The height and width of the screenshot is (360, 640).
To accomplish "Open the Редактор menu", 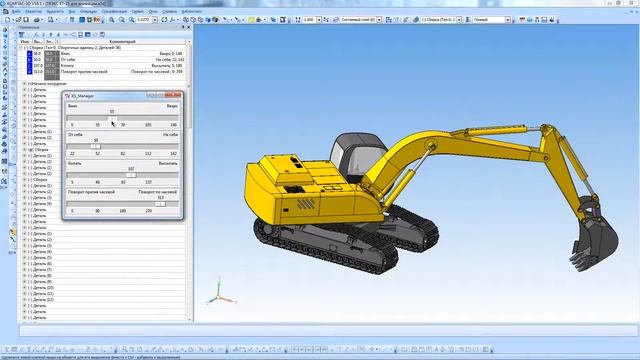I will [33, 11].
